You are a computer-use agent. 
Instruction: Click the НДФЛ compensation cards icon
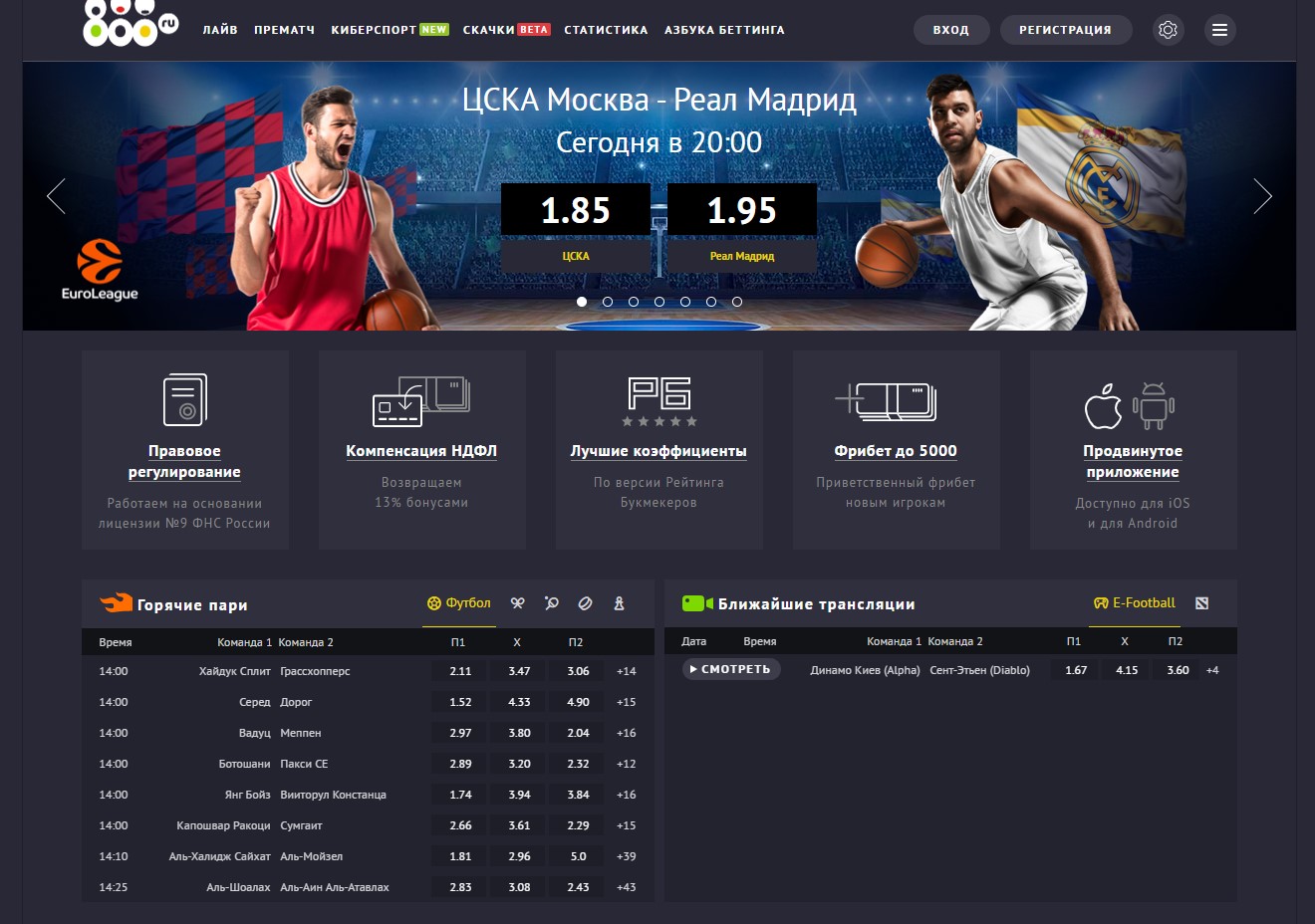click(421, 400)
